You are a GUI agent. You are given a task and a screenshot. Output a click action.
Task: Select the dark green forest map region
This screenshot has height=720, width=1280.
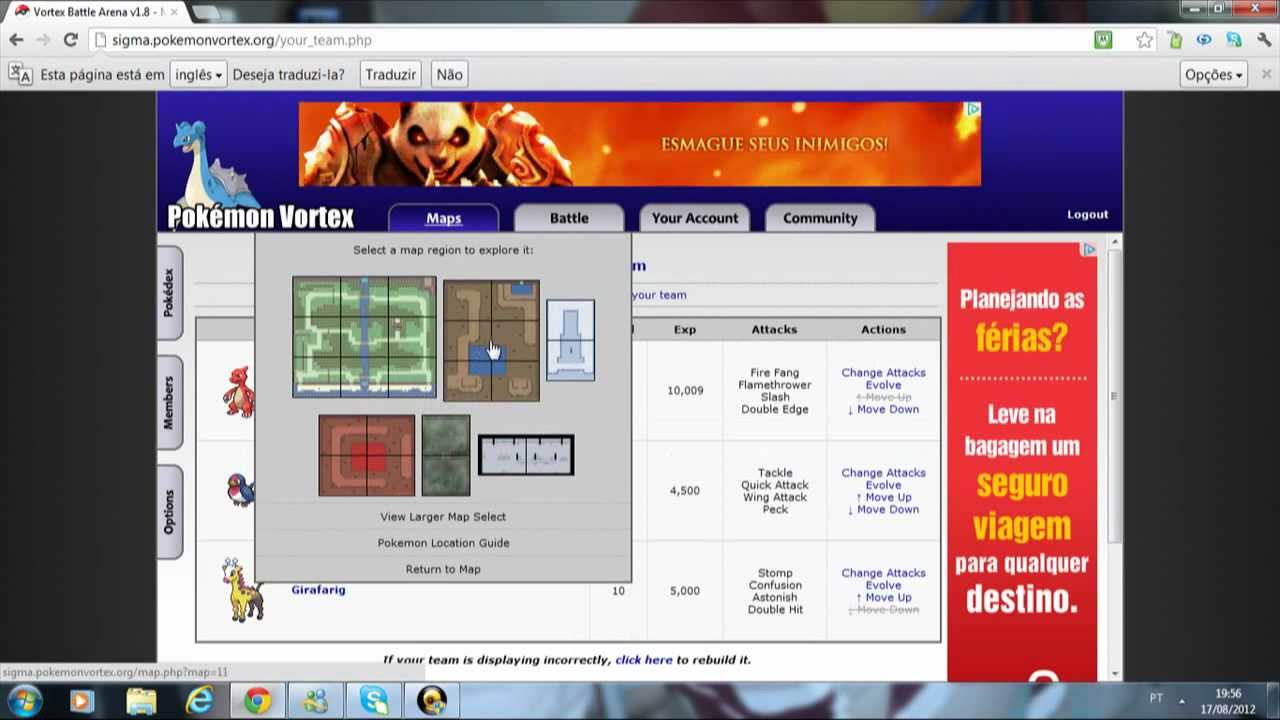coord(445,455)
